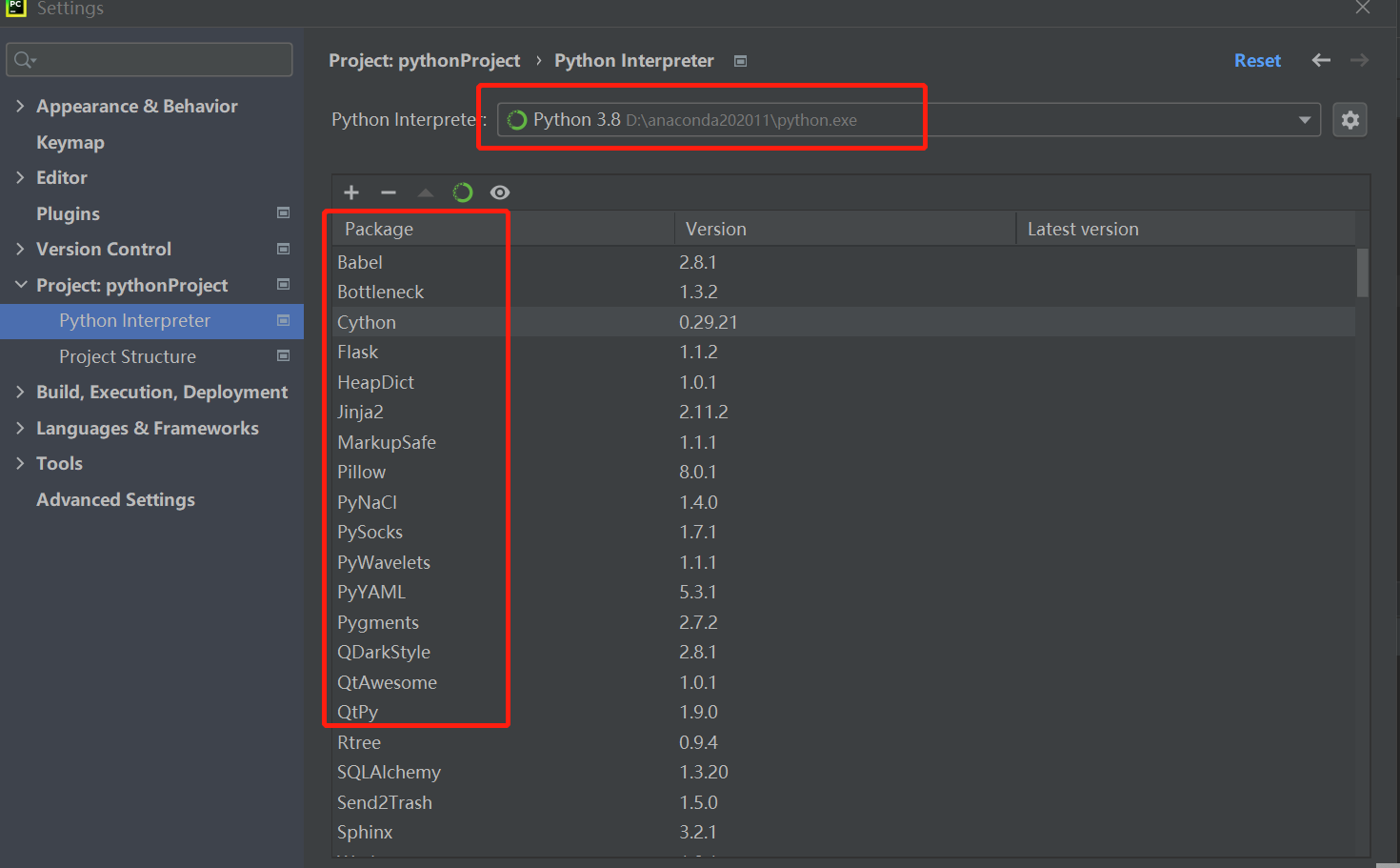1400x868 pixels.
Task: Select the Babel package row
Action: tap(844, 262)
